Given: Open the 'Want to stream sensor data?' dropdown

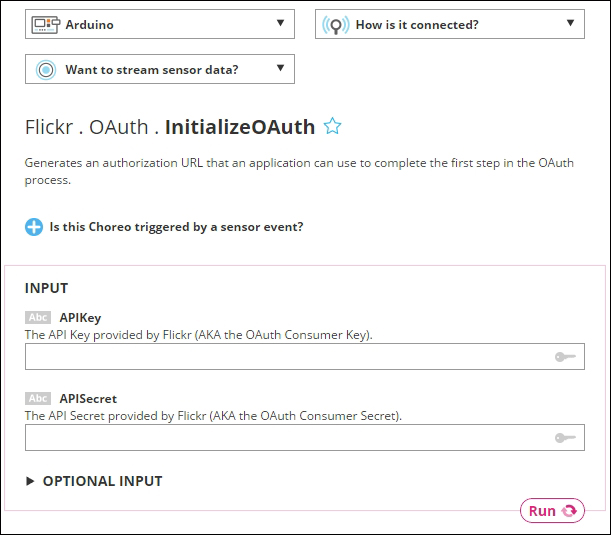Looking at the screenshot, I should [160, 69].
